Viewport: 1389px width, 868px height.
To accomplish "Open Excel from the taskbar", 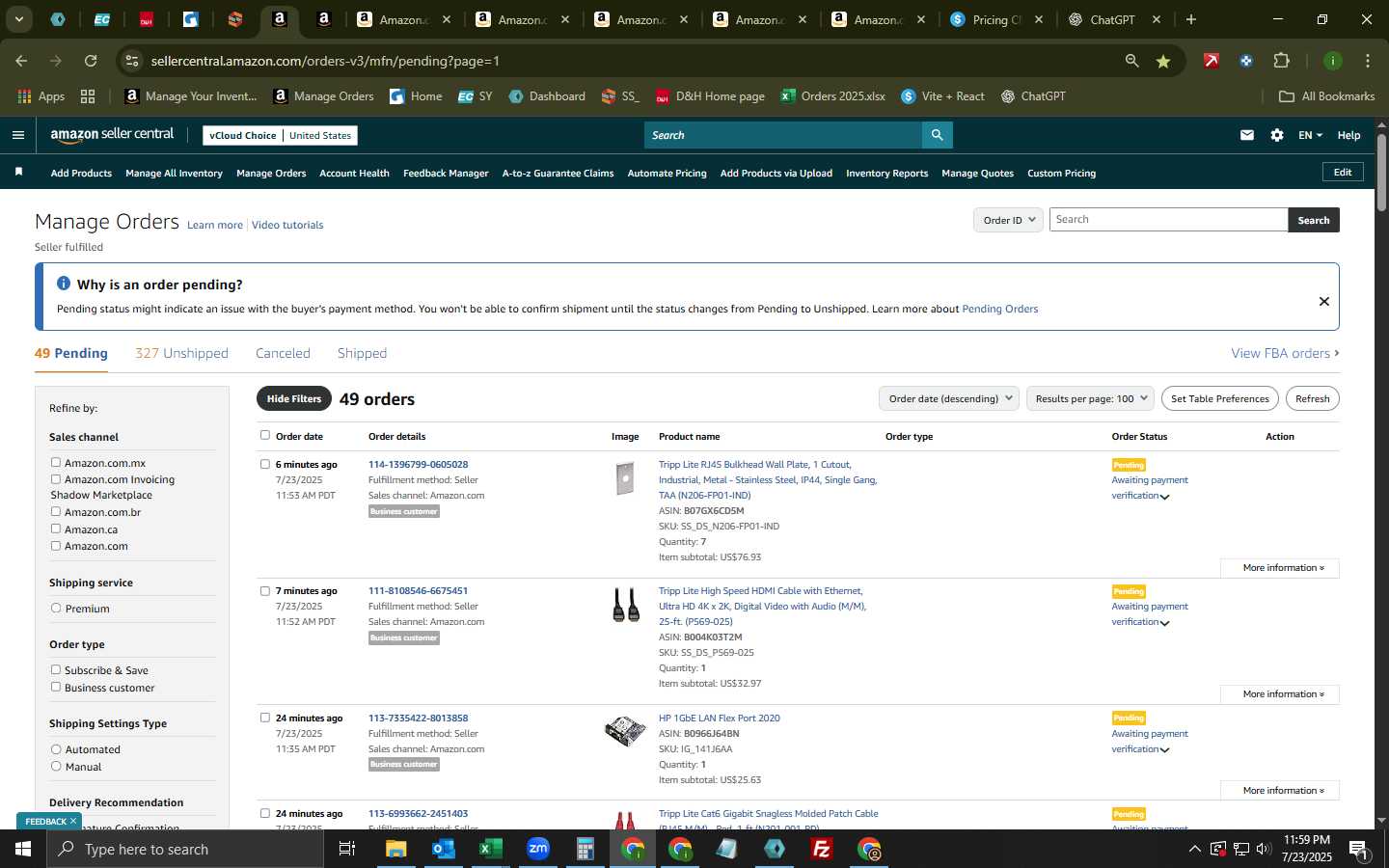I will 490,849.
